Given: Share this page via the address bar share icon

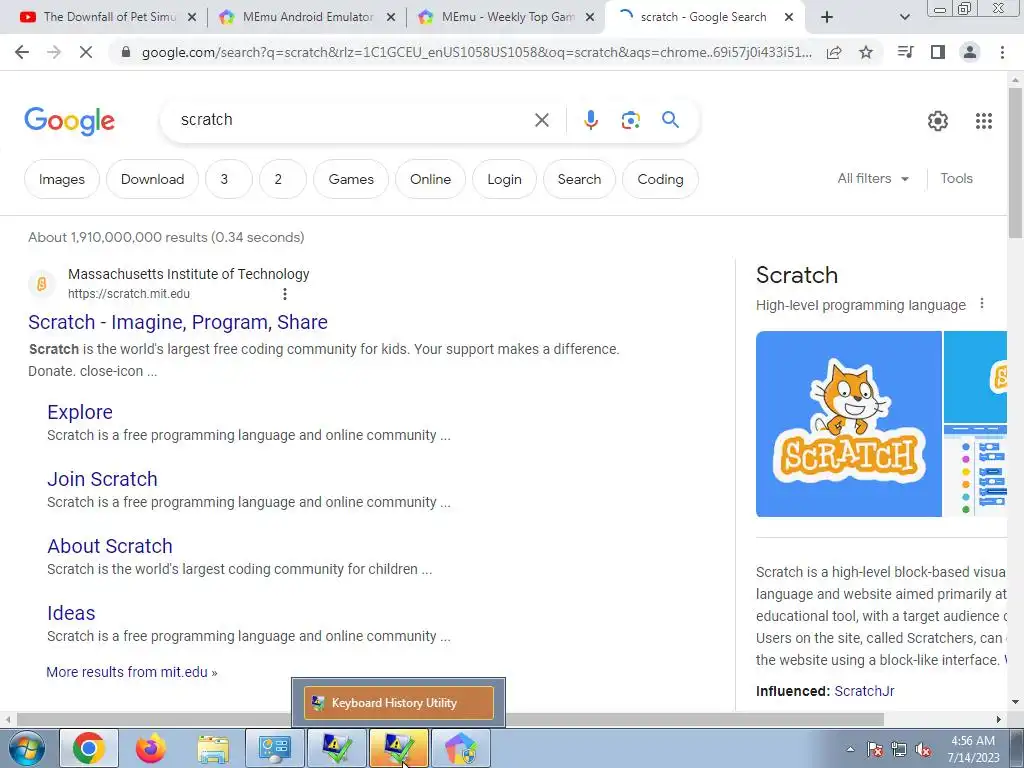Looking at the screenshot, I should tap(834, 52).
